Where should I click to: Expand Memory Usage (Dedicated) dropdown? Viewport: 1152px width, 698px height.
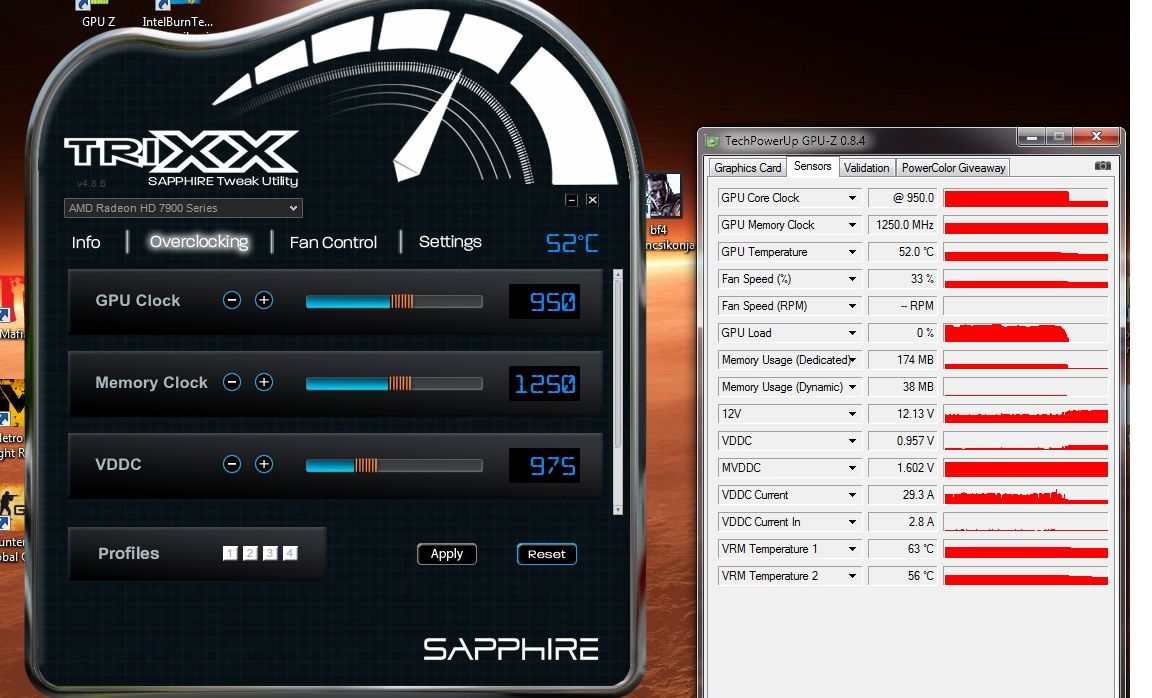(852, 360)
